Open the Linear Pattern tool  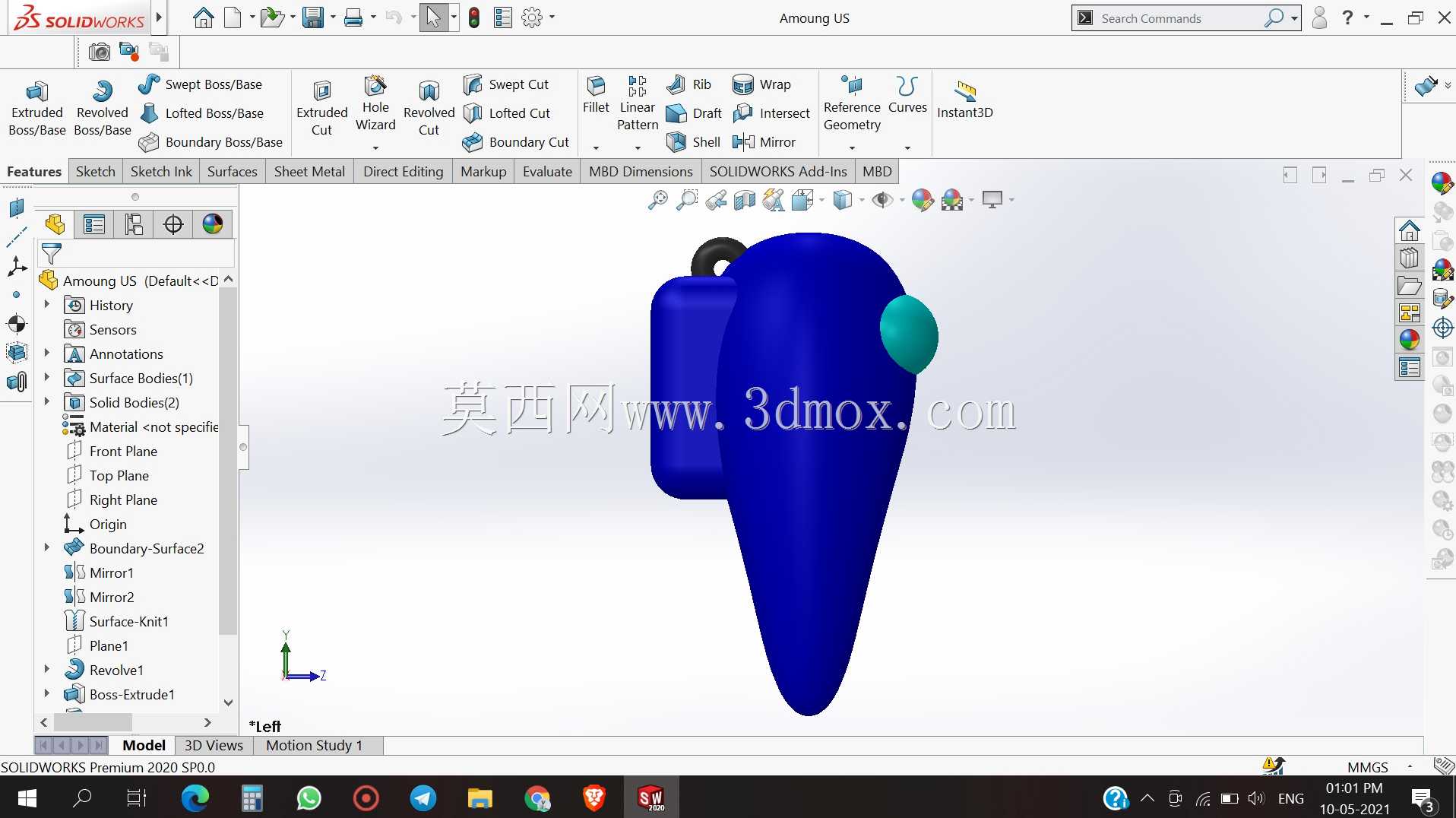pos(638,105)
